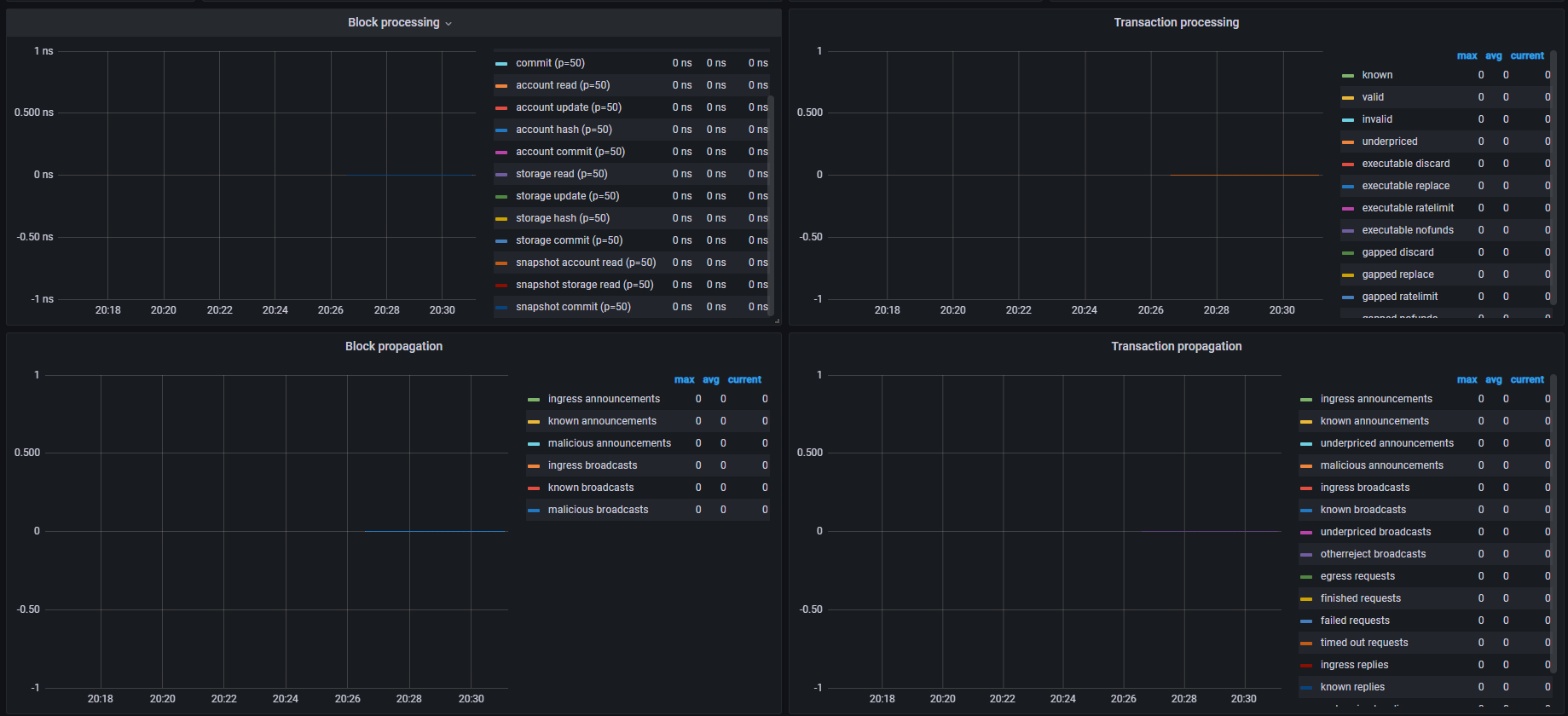The image size is (1568, 716).
Task: Open the Block propagation panel title
Action: pyautogui.click(x=393, y=347)
